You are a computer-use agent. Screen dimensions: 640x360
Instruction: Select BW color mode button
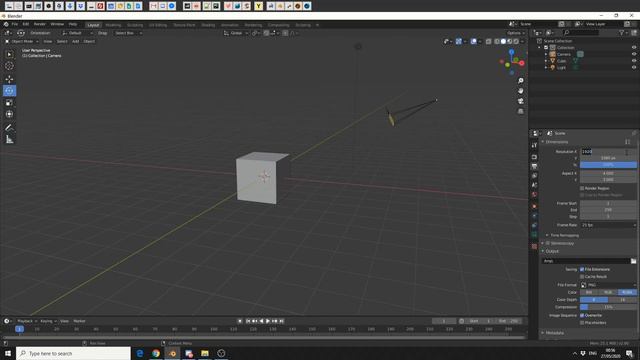[x=589, y=292]
